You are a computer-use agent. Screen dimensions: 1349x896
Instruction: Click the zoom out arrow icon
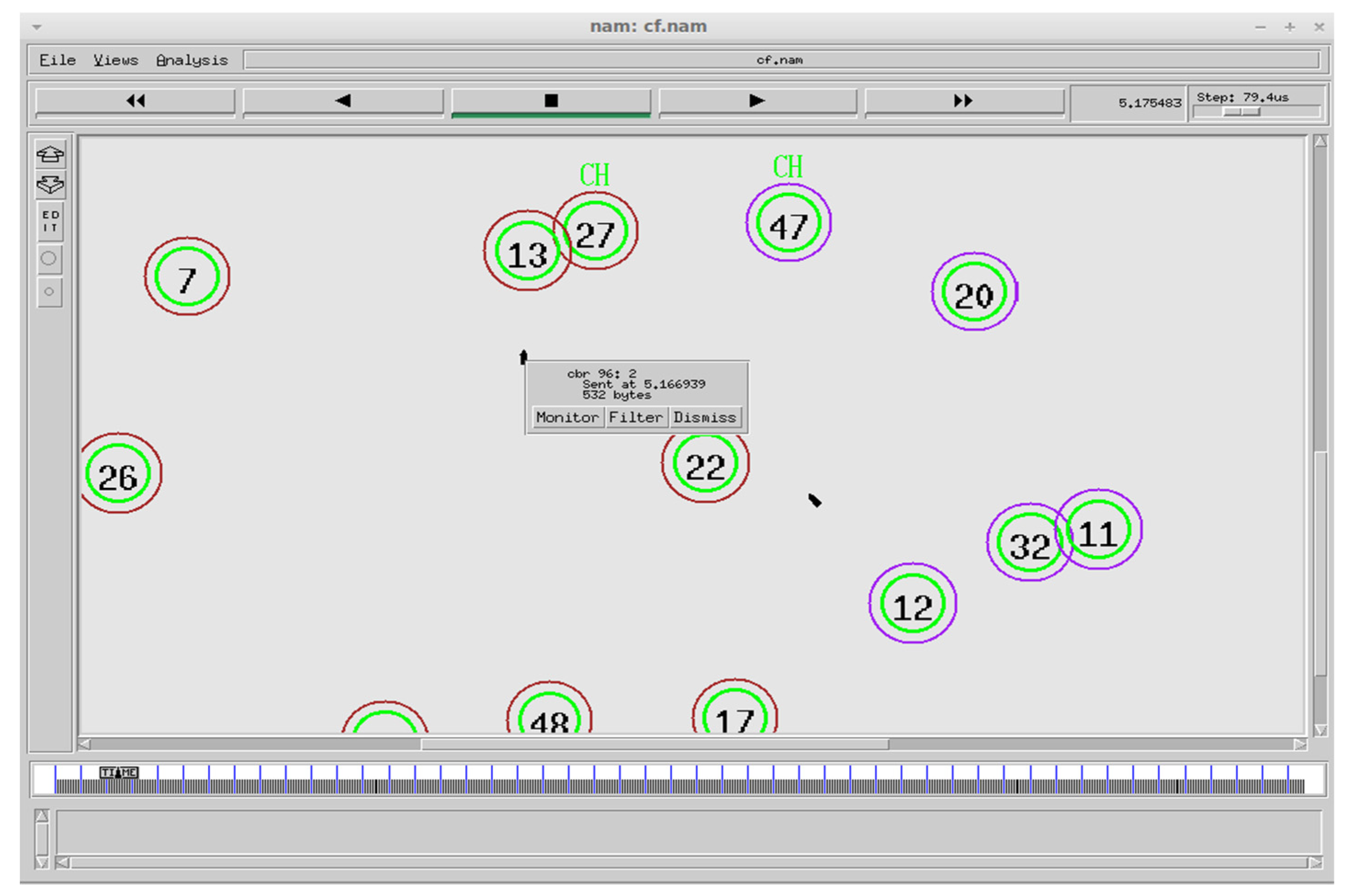[x=51, y=185]
